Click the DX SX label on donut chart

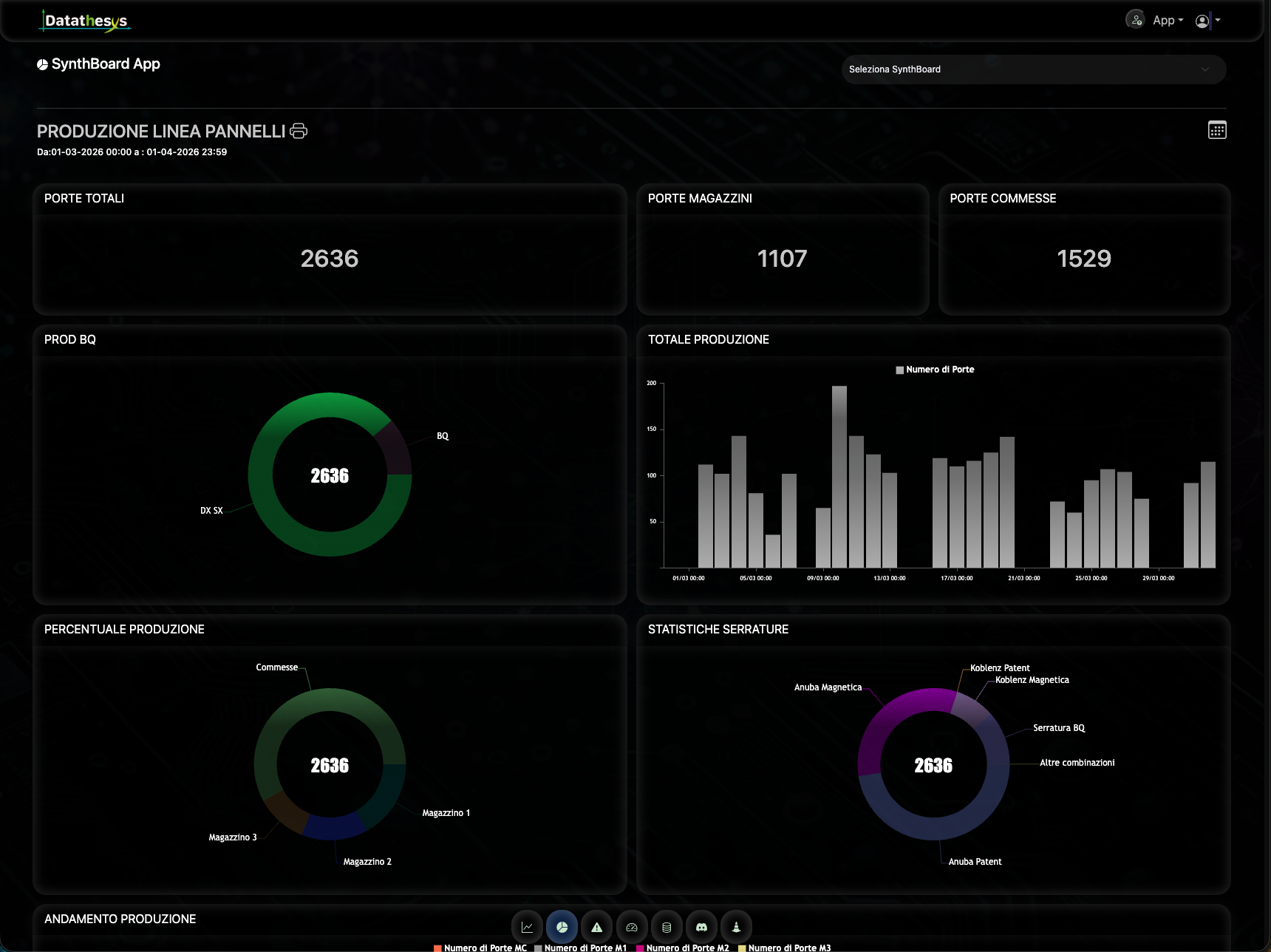(211, 511)
